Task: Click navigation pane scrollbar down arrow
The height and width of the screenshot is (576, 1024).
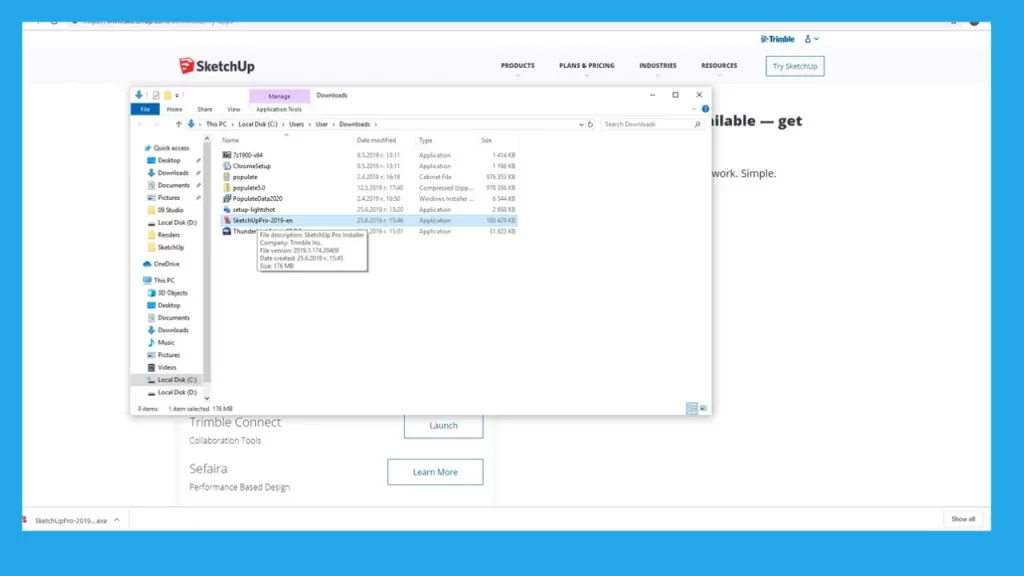Action: point(206,398)
